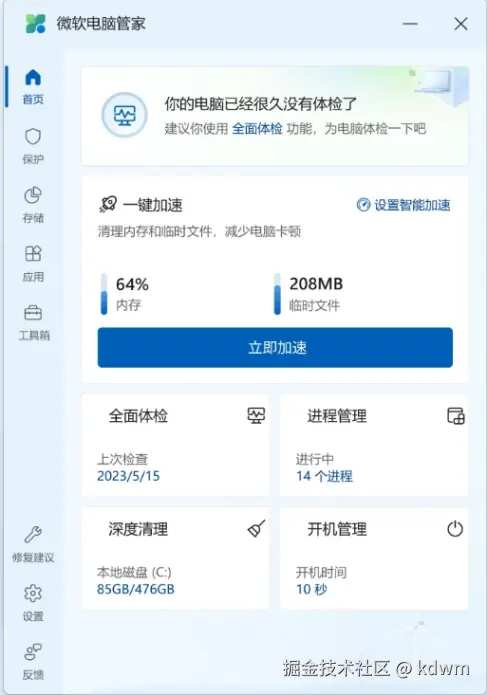The width and height of the screenshot is (487, 695).
Task: Select the 208MB 临时文件 value
Action: click(x=316, y=284)
